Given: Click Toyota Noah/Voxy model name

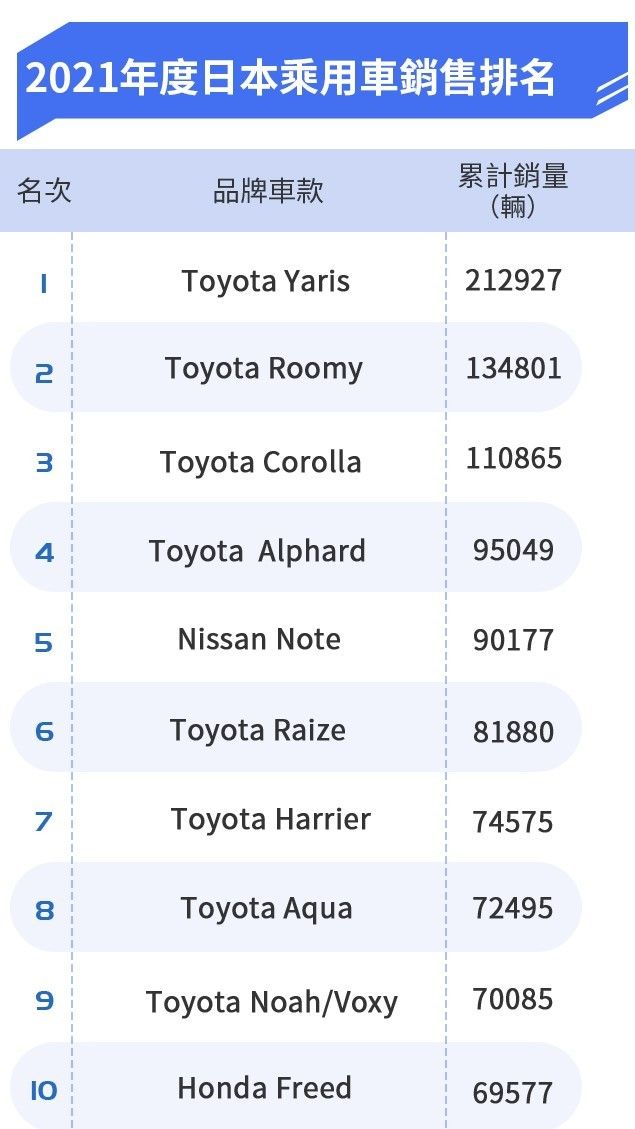Looking at the screenshot, I should [x=271, y=1002].
